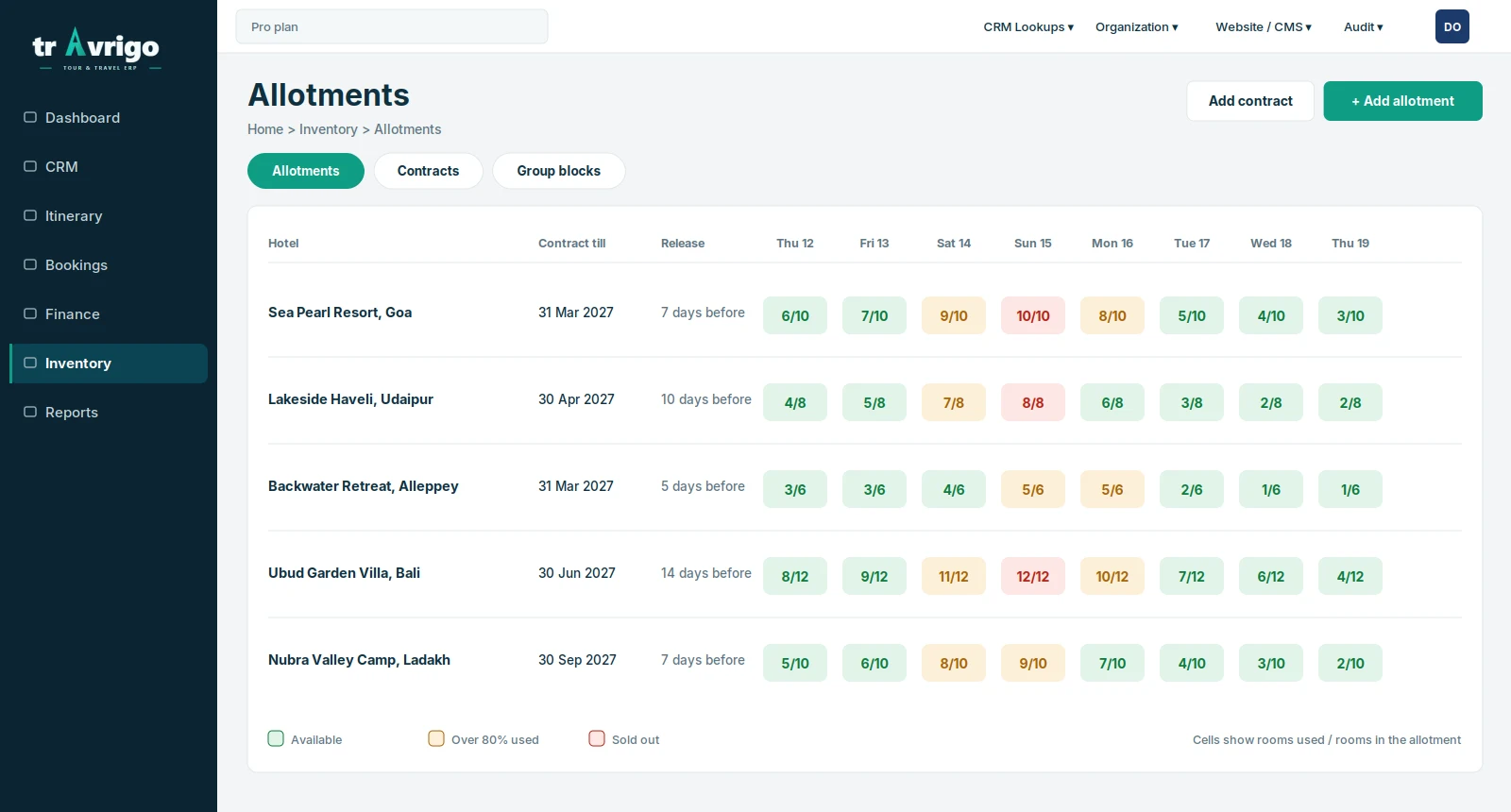Click the green Available legend swatch
This screenshot has width=1511, height=812.
(x=276, y=738)
